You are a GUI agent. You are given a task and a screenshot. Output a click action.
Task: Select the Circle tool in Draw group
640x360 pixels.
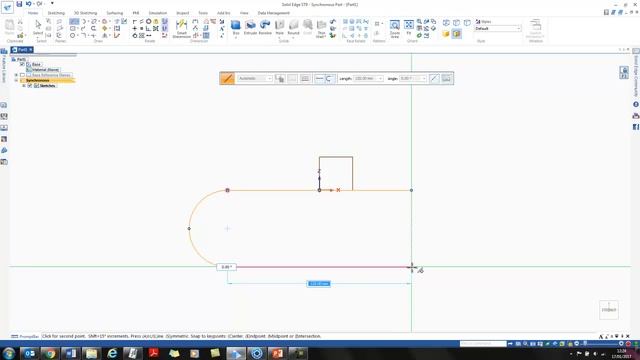pos(73,36)
